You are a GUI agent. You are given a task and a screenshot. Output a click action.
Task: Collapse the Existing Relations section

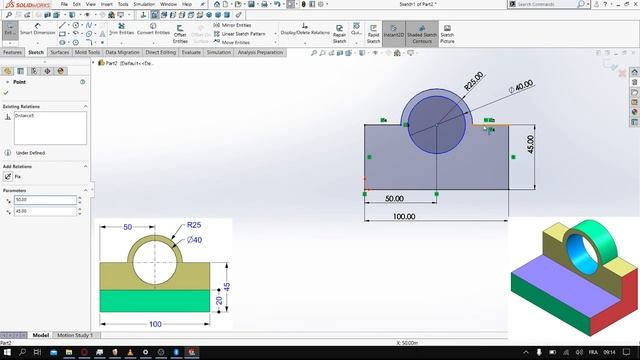point(86,107)
